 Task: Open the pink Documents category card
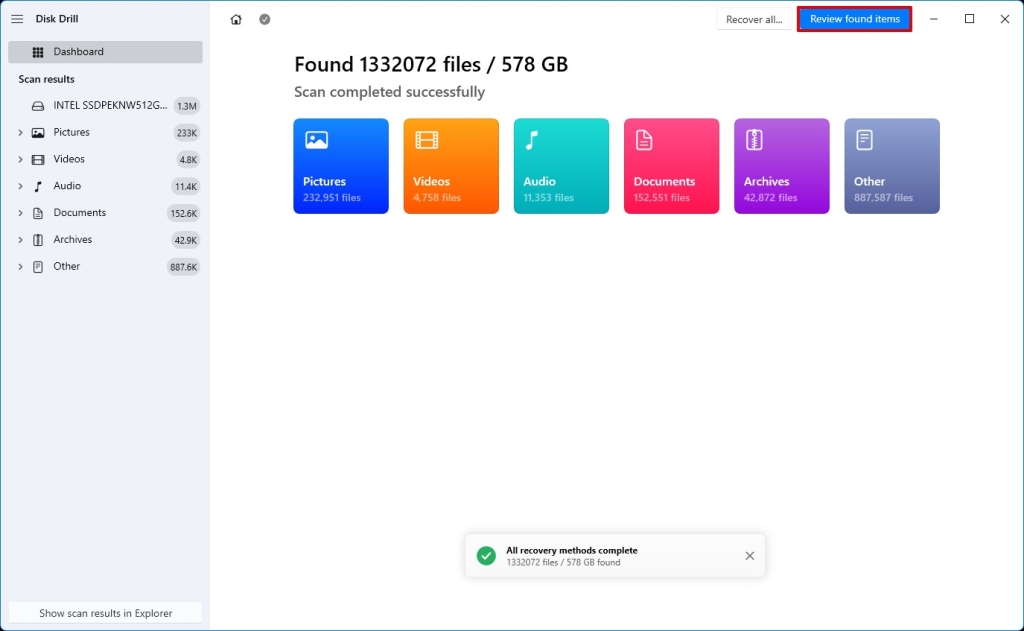click(671, 165)
